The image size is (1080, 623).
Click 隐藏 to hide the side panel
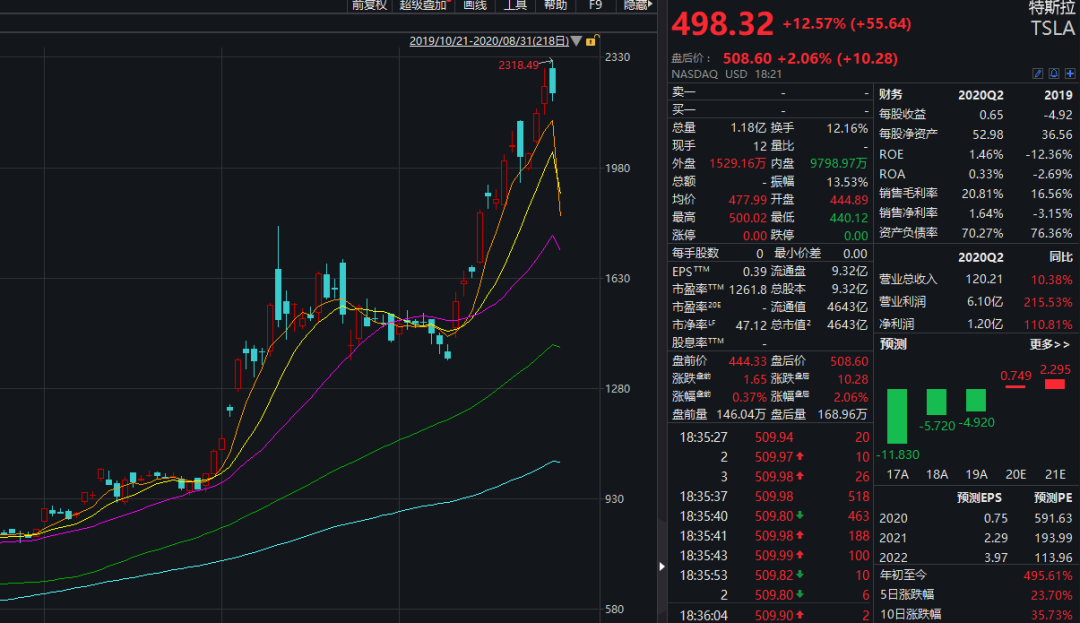637,6
